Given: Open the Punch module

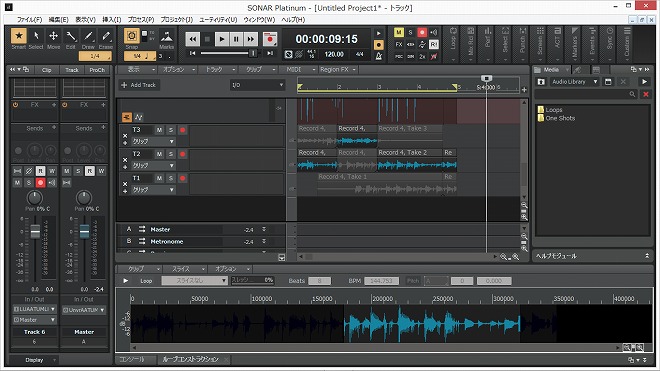Looking at the screenshot, I should (x=522, y=43).
